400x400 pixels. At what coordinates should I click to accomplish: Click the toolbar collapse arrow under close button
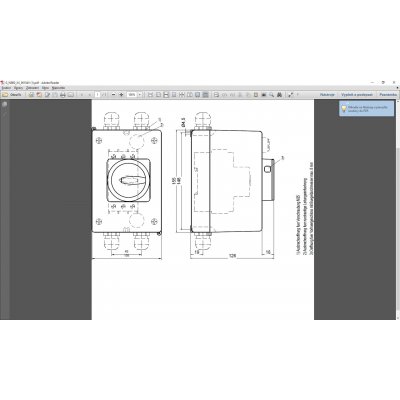[x=397, y=87]
